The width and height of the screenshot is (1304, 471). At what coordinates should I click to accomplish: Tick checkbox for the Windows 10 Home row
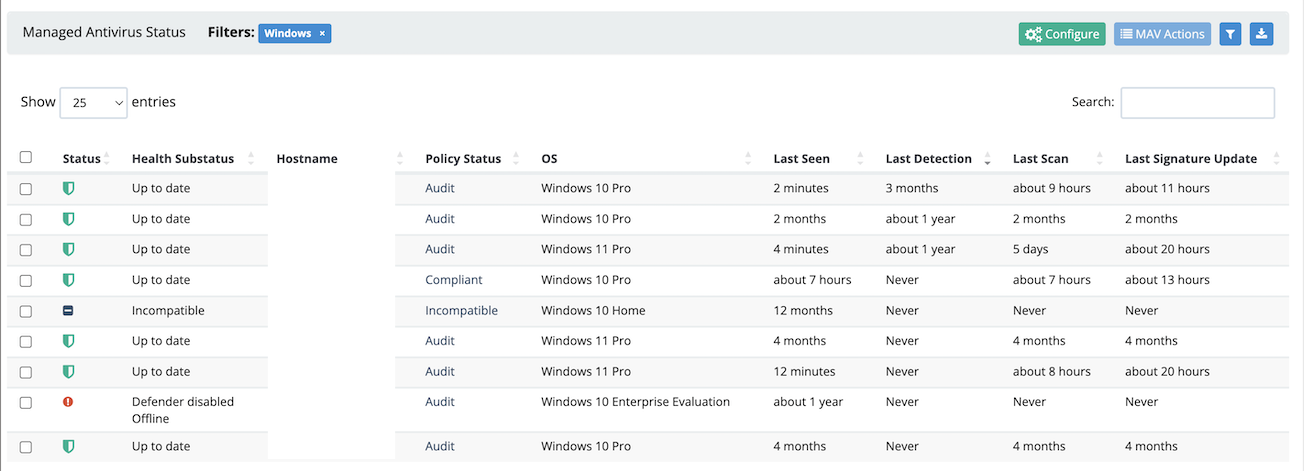(26, 311)
